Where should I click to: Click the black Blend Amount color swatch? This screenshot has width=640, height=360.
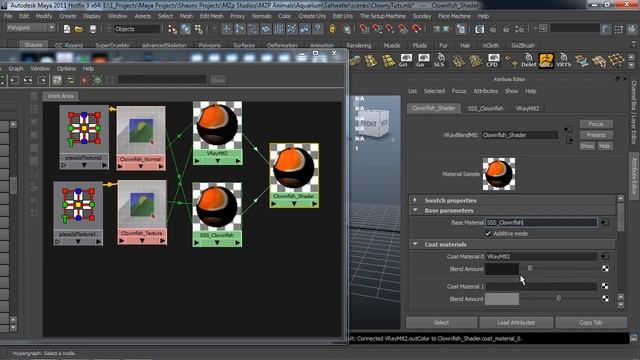pos(502,269)
